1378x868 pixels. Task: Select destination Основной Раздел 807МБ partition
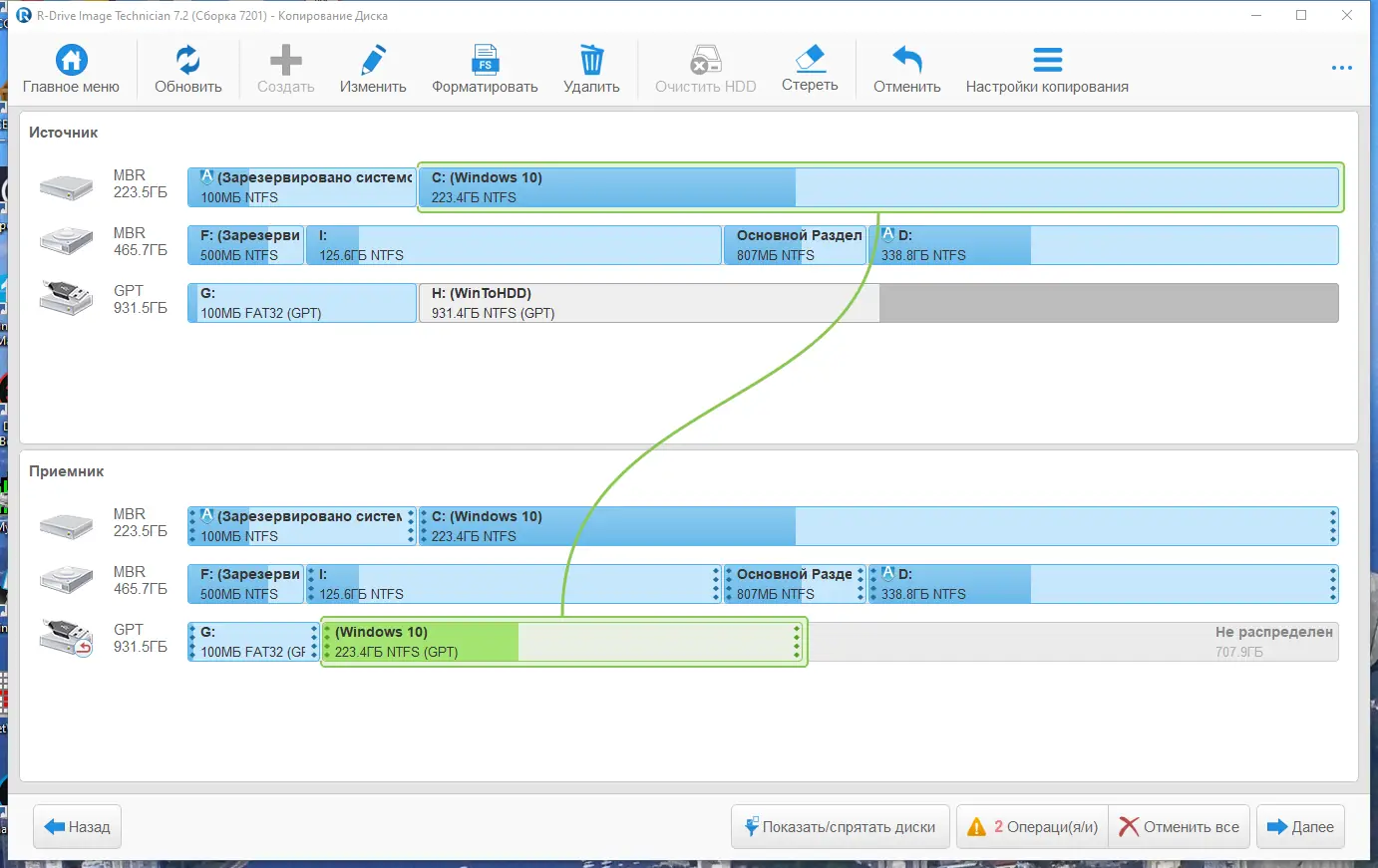click(x=795, y=584)
